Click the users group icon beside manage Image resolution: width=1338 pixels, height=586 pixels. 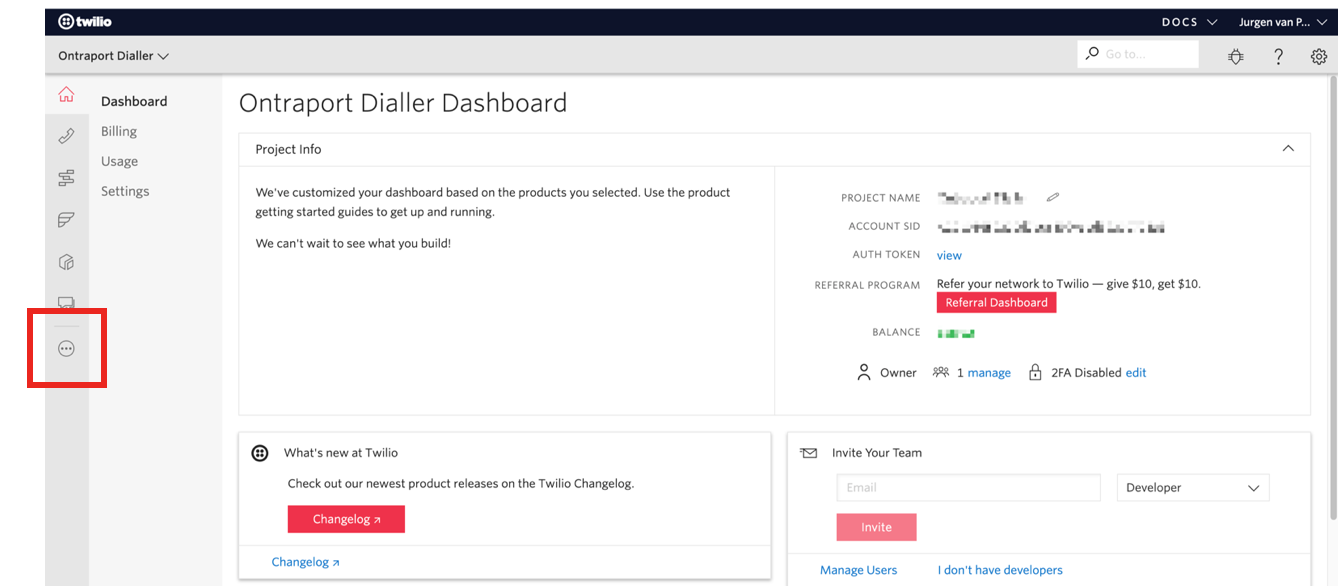(x=940, y=372)
